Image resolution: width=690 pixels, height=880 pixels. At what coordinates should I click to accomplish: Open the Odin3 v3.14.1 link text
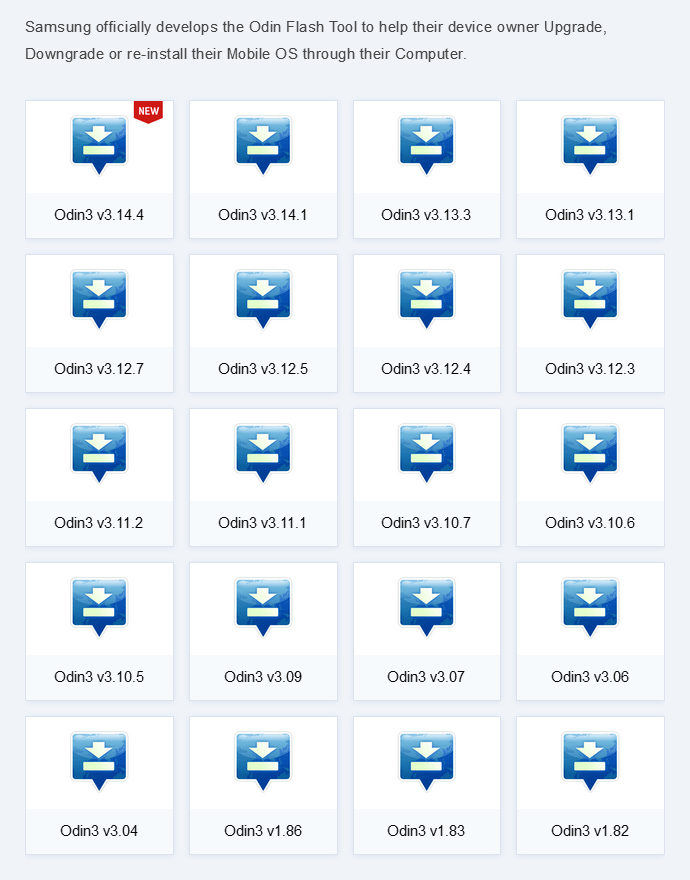tap(263, 215)
